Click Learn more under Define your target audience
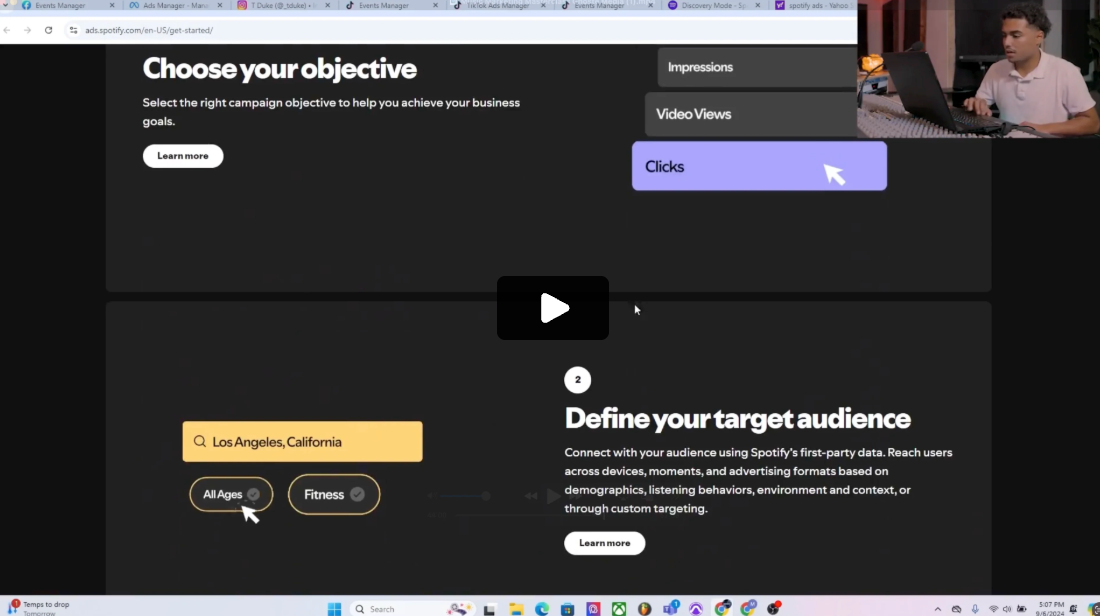The image size is (1100, 616). point(605,543)
